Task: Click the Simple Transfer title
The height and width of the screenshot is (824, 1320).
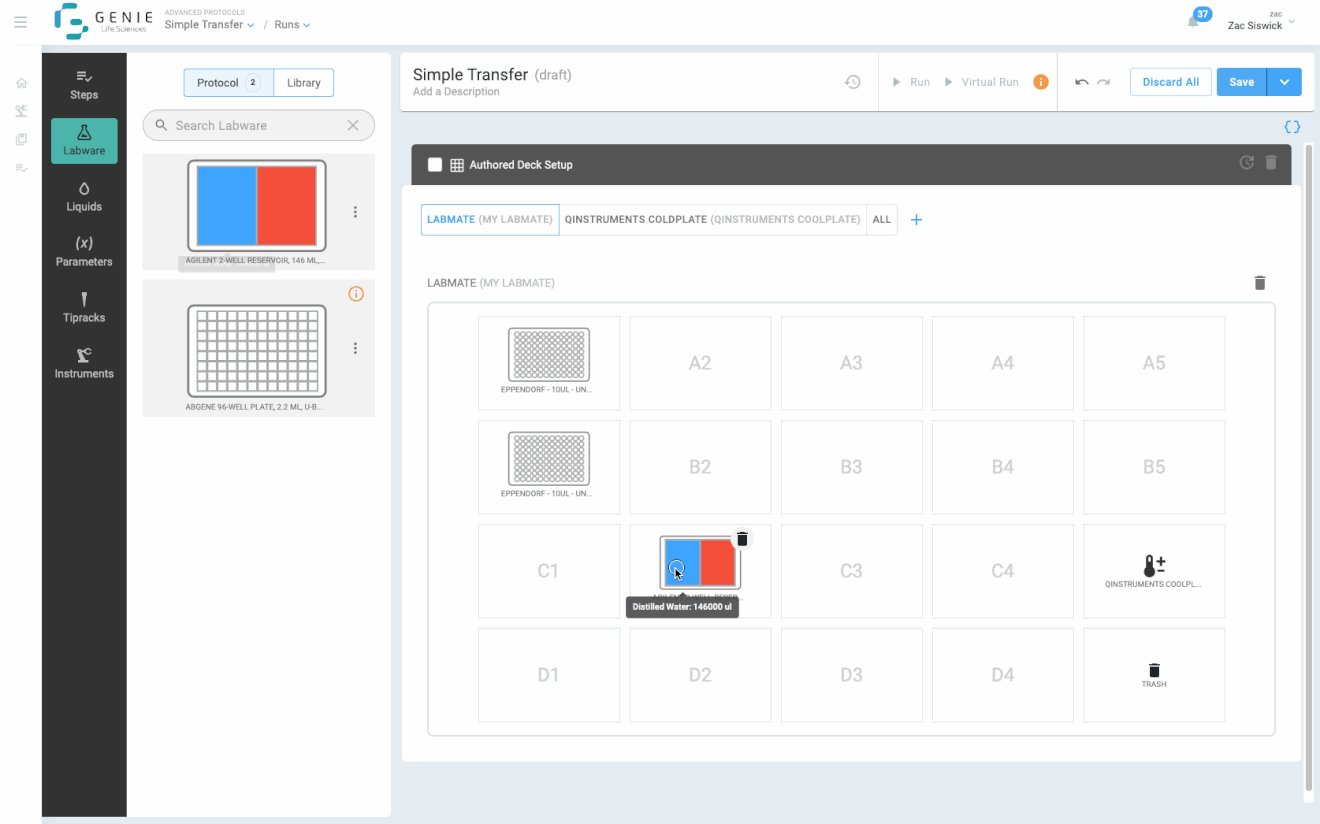Action: 471,75
